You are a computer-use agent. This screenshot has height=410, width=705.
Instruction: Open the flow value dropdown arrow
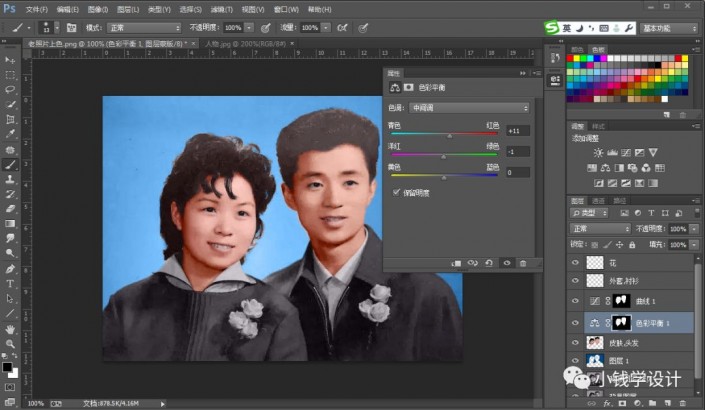pyautogui.click(x=326, y=28)
